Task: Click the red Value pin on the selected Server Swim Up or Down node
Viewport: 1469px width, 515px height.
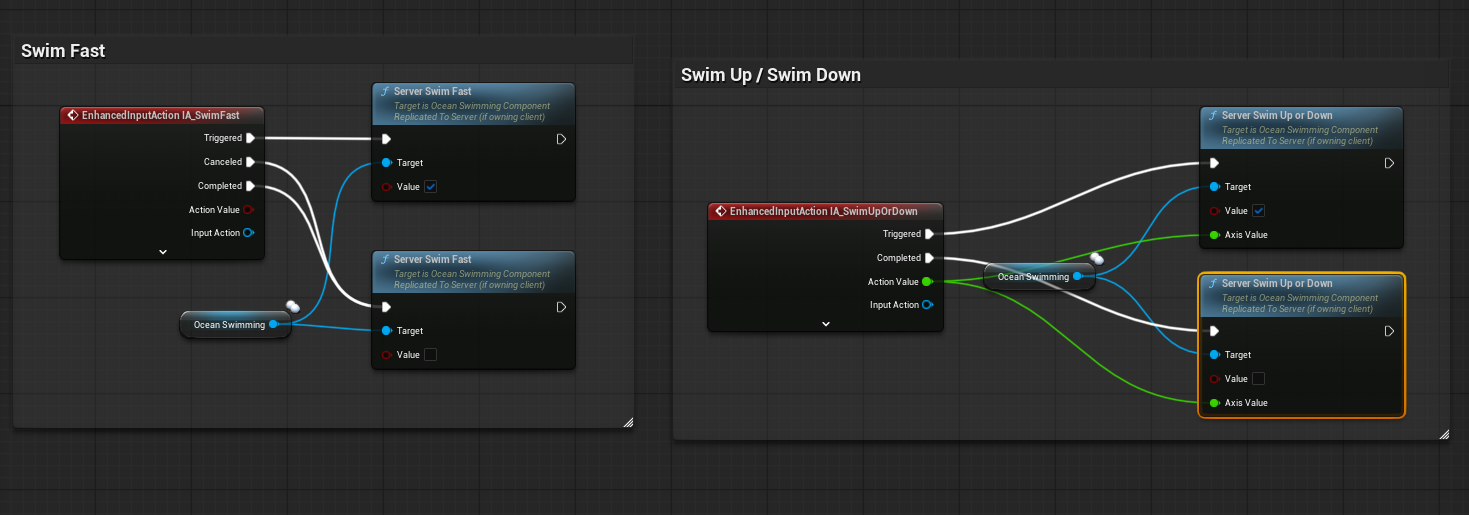Action: (x=1215, y=379)
